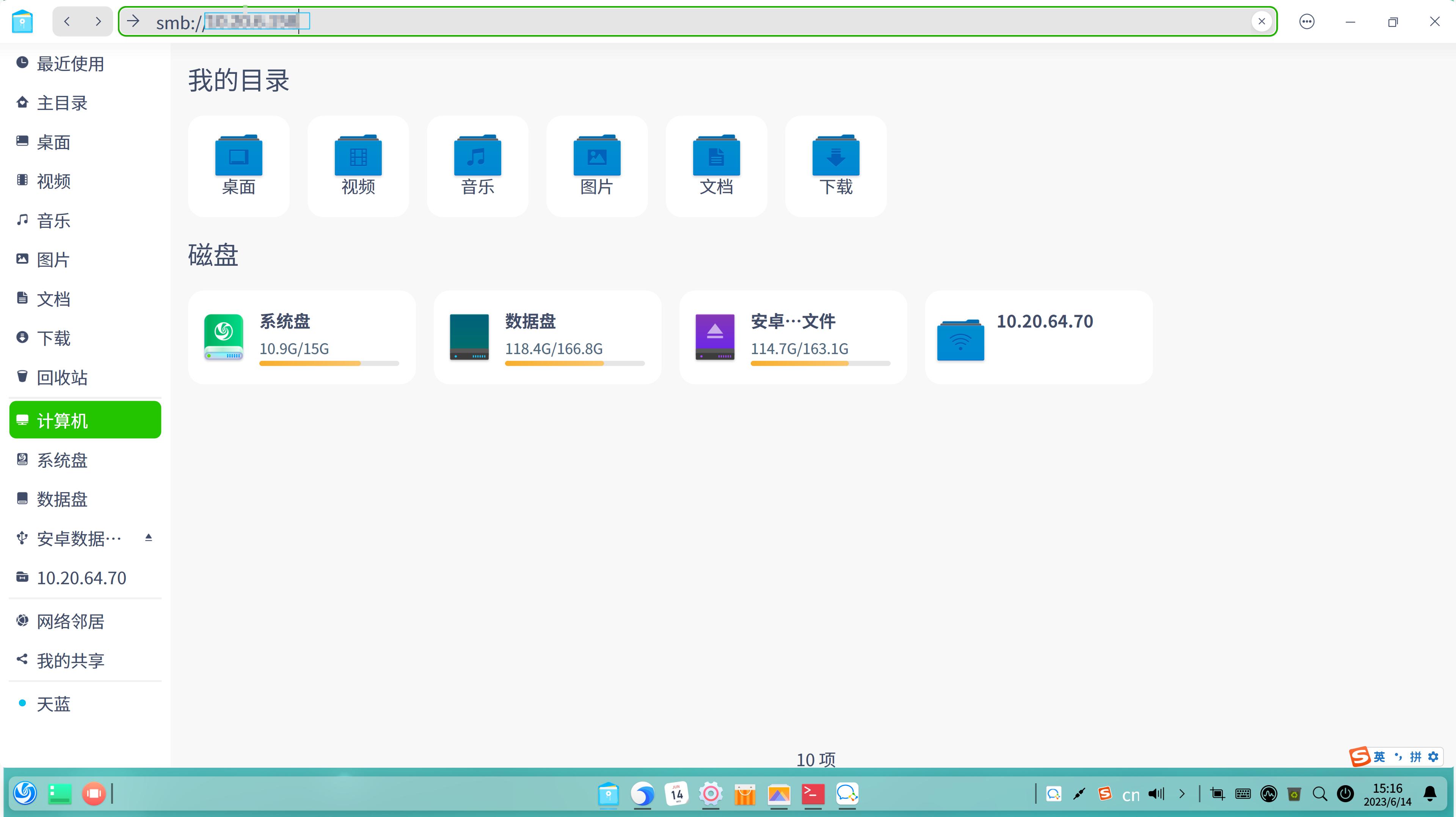Screen dimensions: 1456x817
Task: Select the 天蓝 tag in the sidebar
Action: pyautogui.click(x=85, y=704)
